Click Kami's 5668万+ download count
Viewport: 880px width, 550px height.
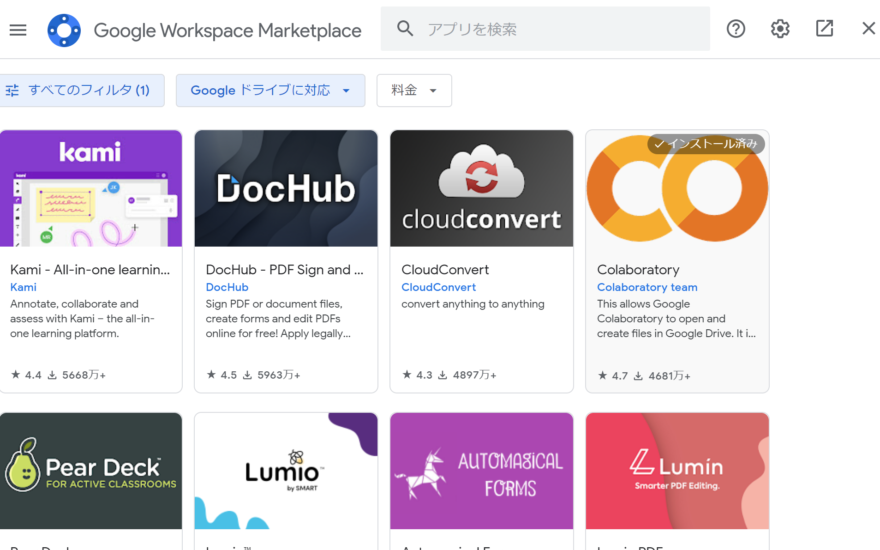(x=77, y=375)
